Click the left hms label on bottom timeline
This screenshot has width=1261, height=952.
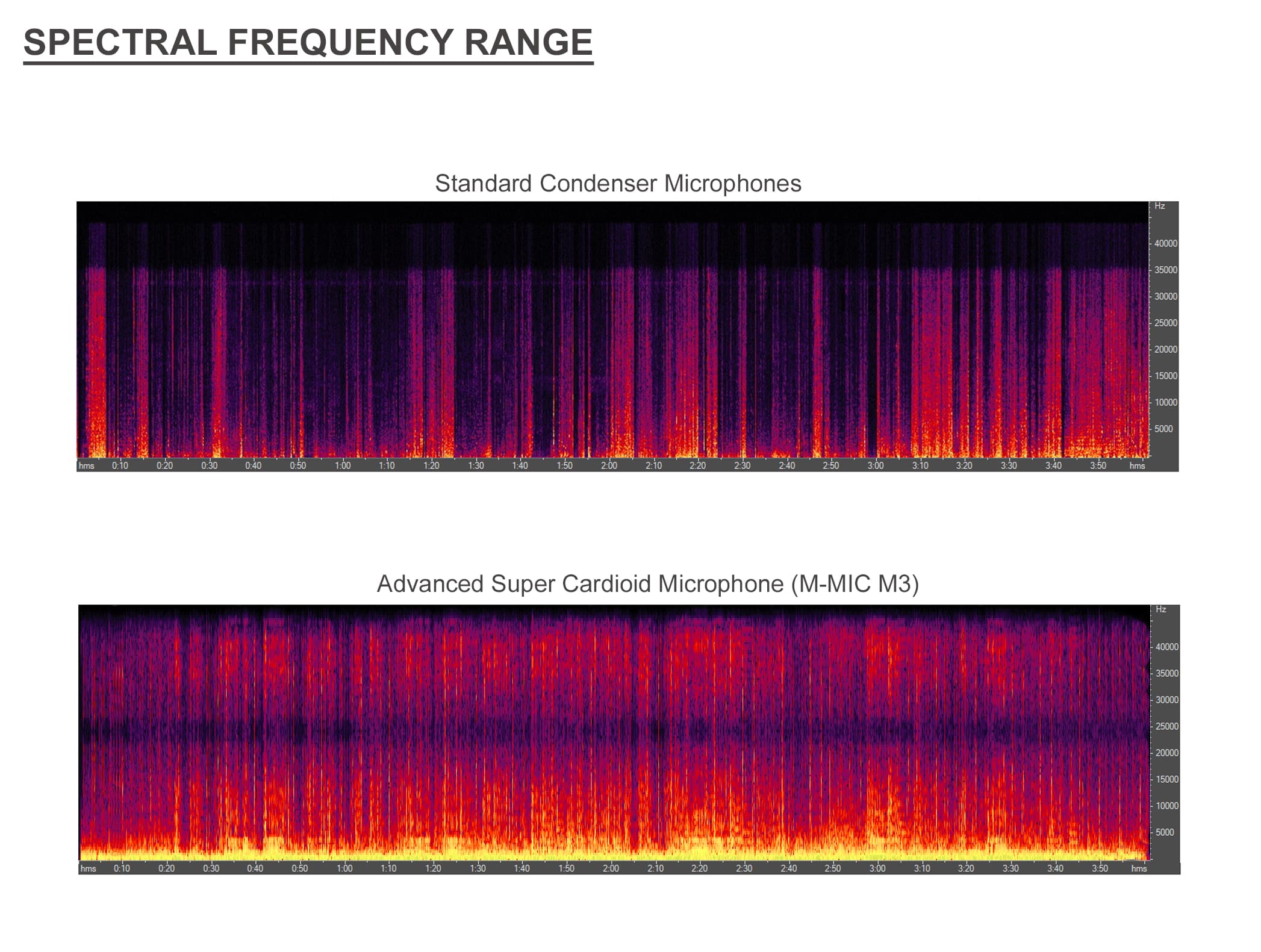[89, 868]
